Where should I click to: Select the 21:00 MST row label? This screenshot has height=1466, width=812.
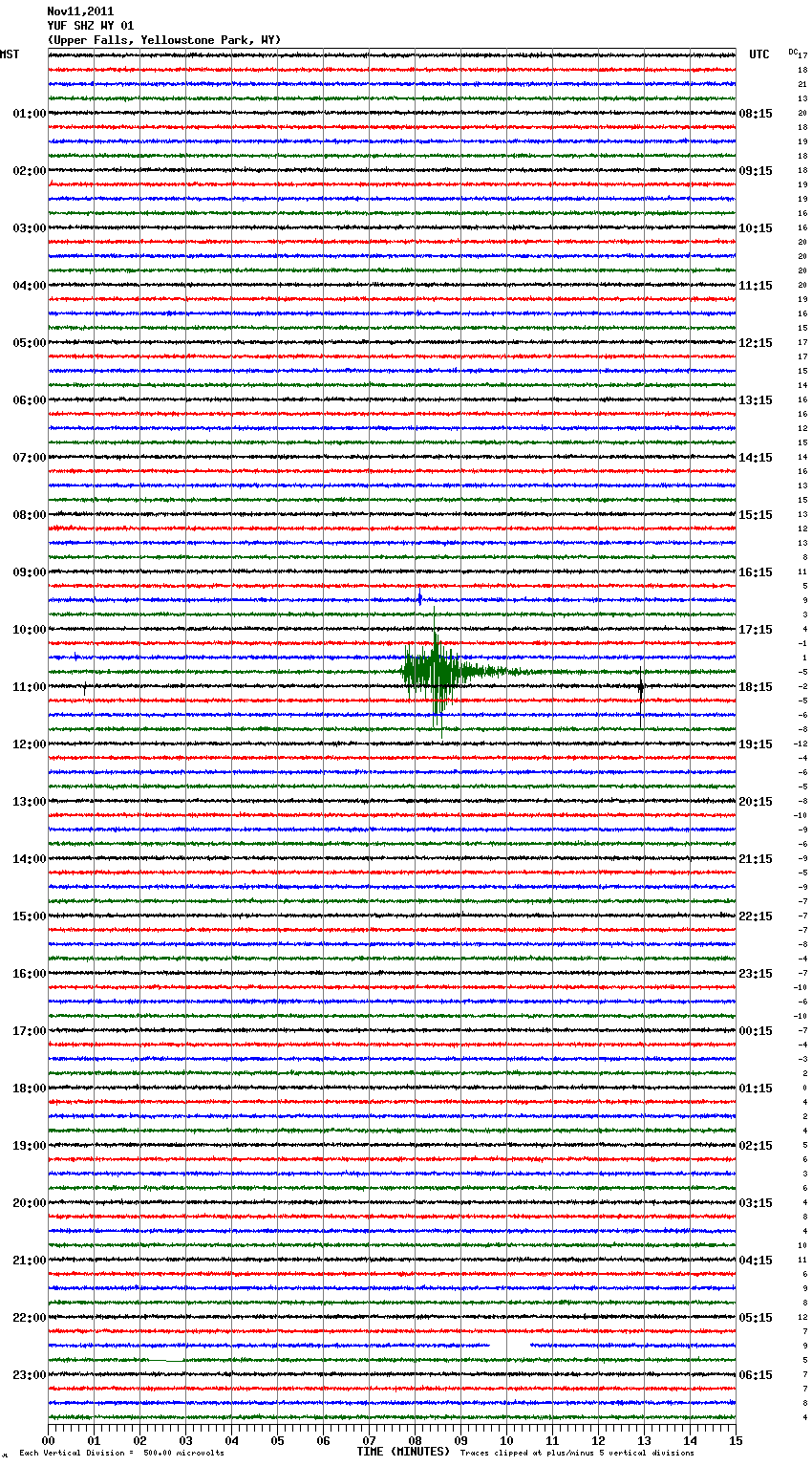coord(30,1261)
